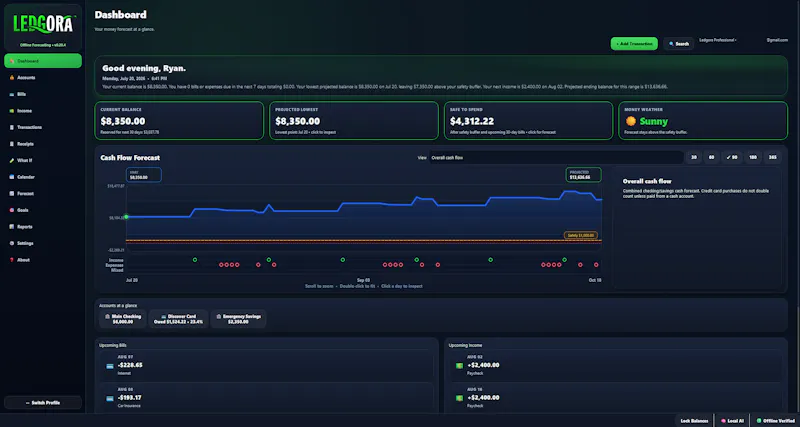This screenshot has width=800, height=427.
Task: Click the green Offline Verified status dot
Action: pyautogui.click(x=759, y=421)
